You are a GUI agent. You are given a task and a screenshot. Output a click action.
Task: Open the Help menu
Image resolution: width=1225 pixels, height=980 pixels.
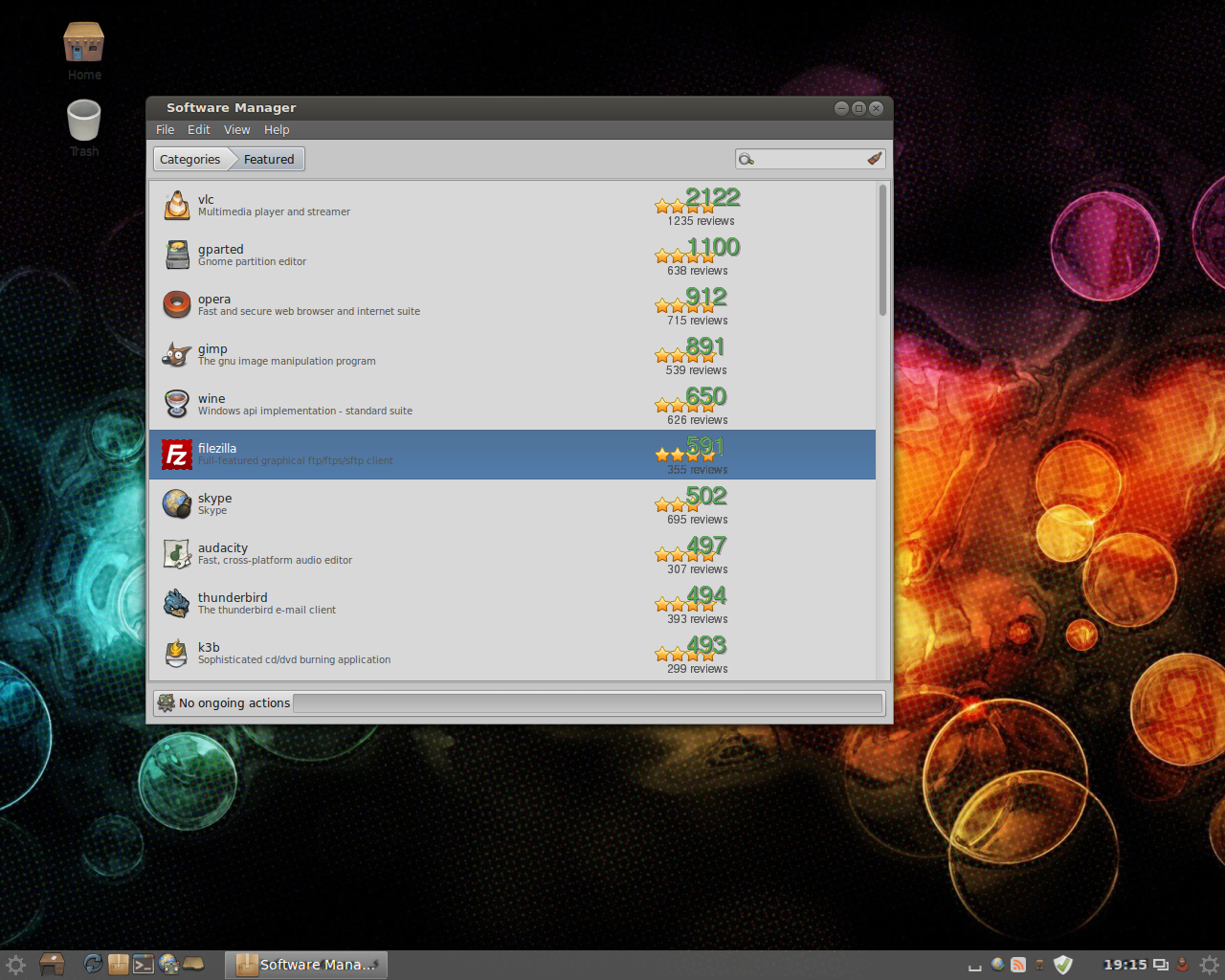coord(277,130)
